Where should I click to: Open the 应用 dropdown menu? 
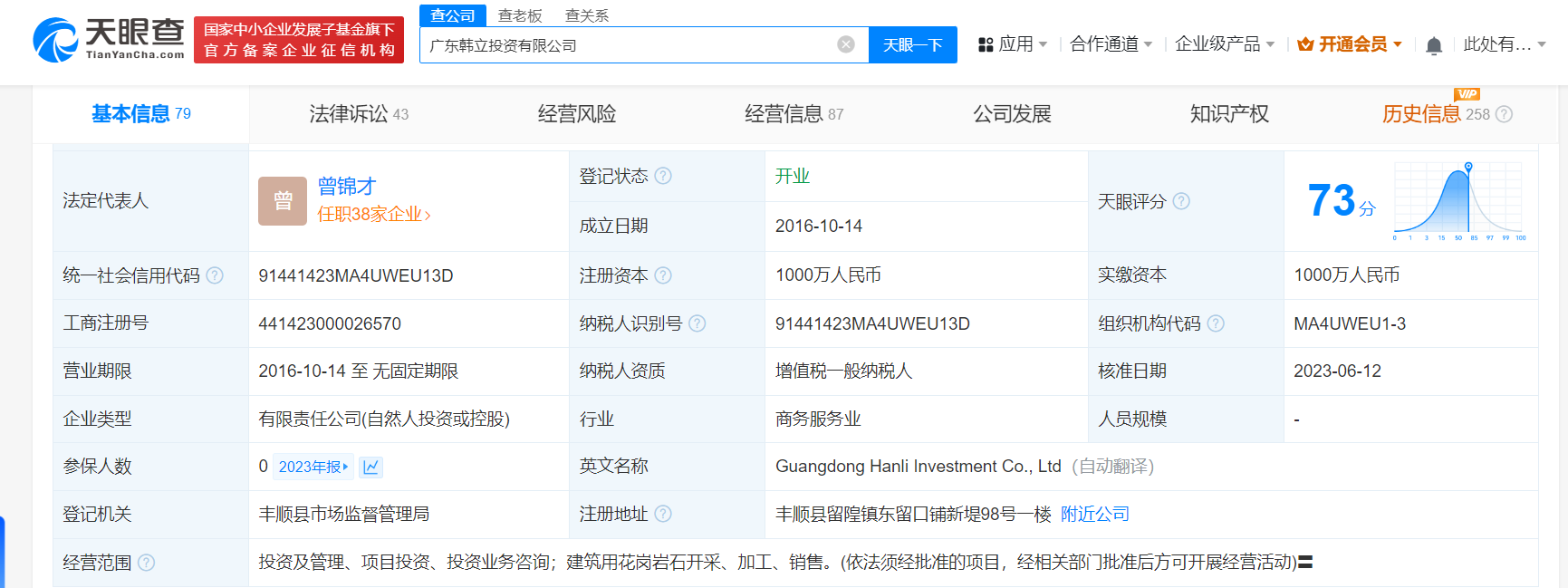1013,44
